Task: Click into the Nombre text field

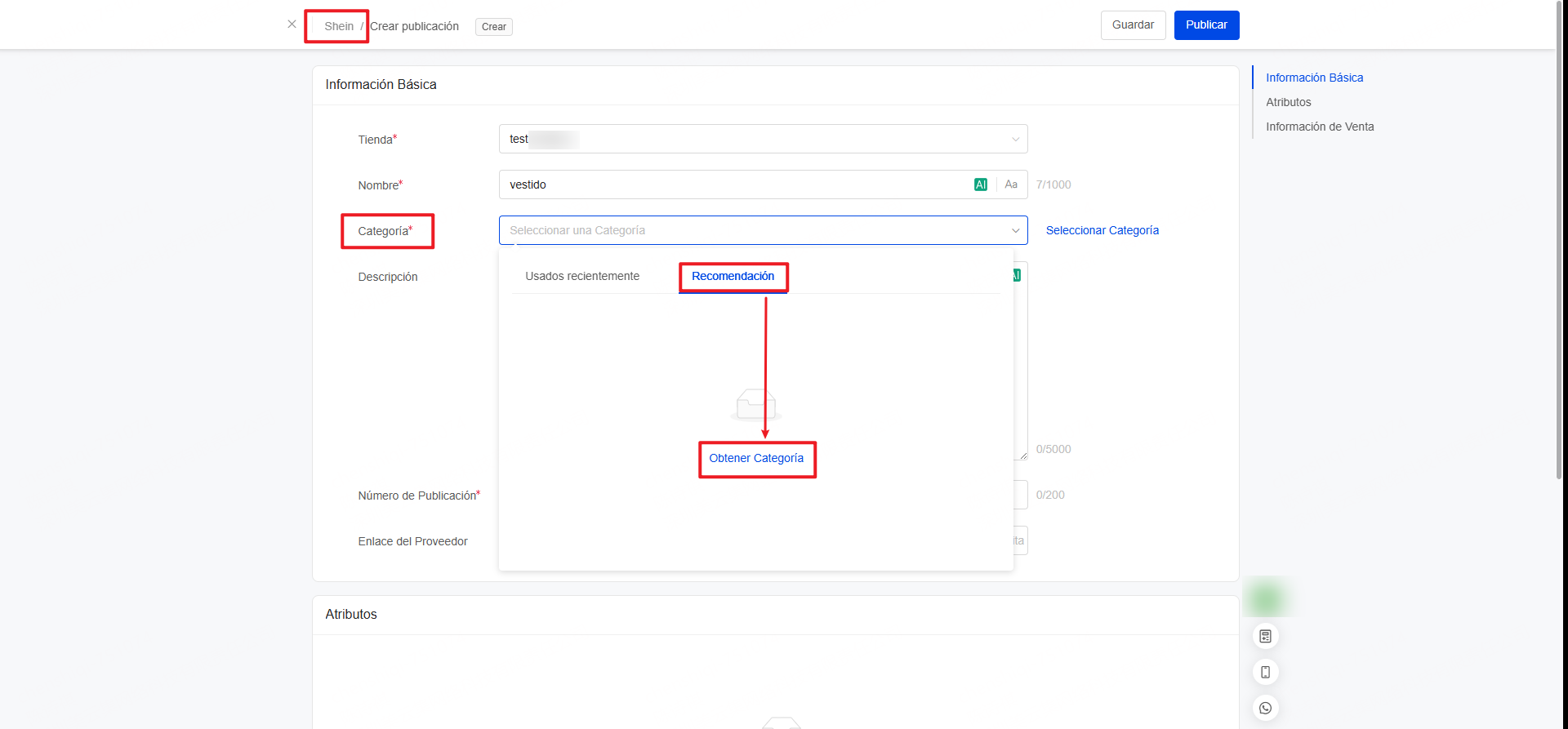Action: 735,184
